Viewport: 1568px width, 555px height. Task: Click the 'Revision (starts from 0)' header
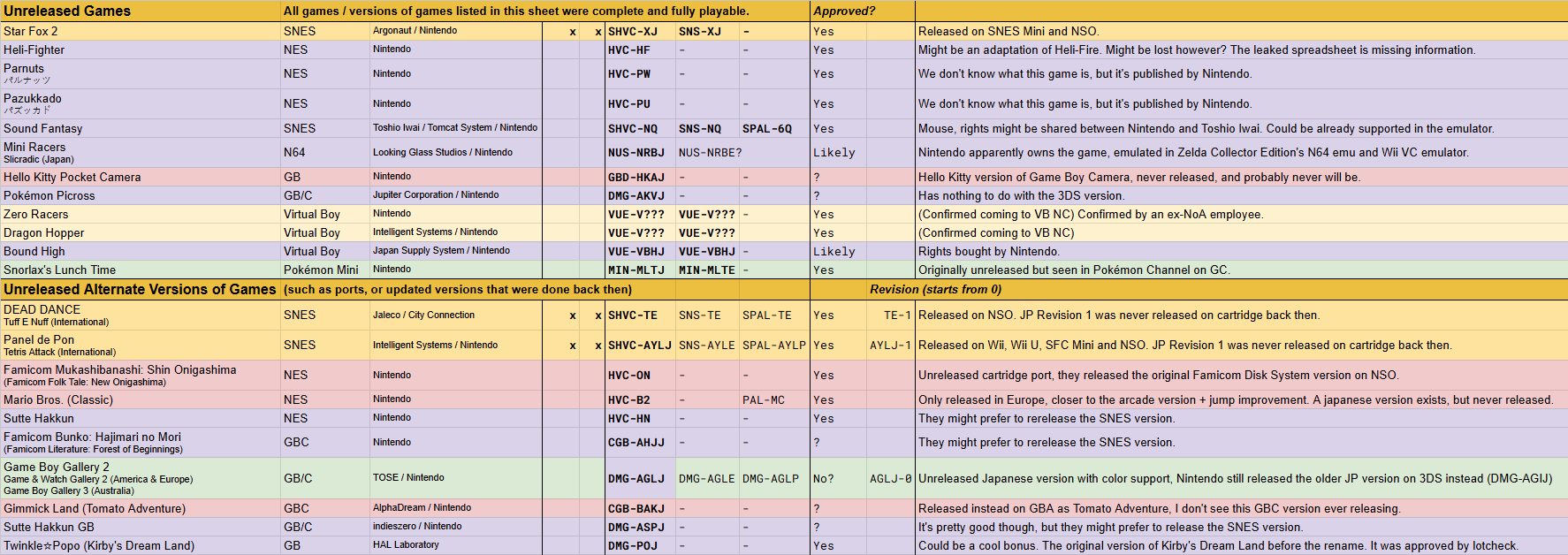[x=935, y=289]
